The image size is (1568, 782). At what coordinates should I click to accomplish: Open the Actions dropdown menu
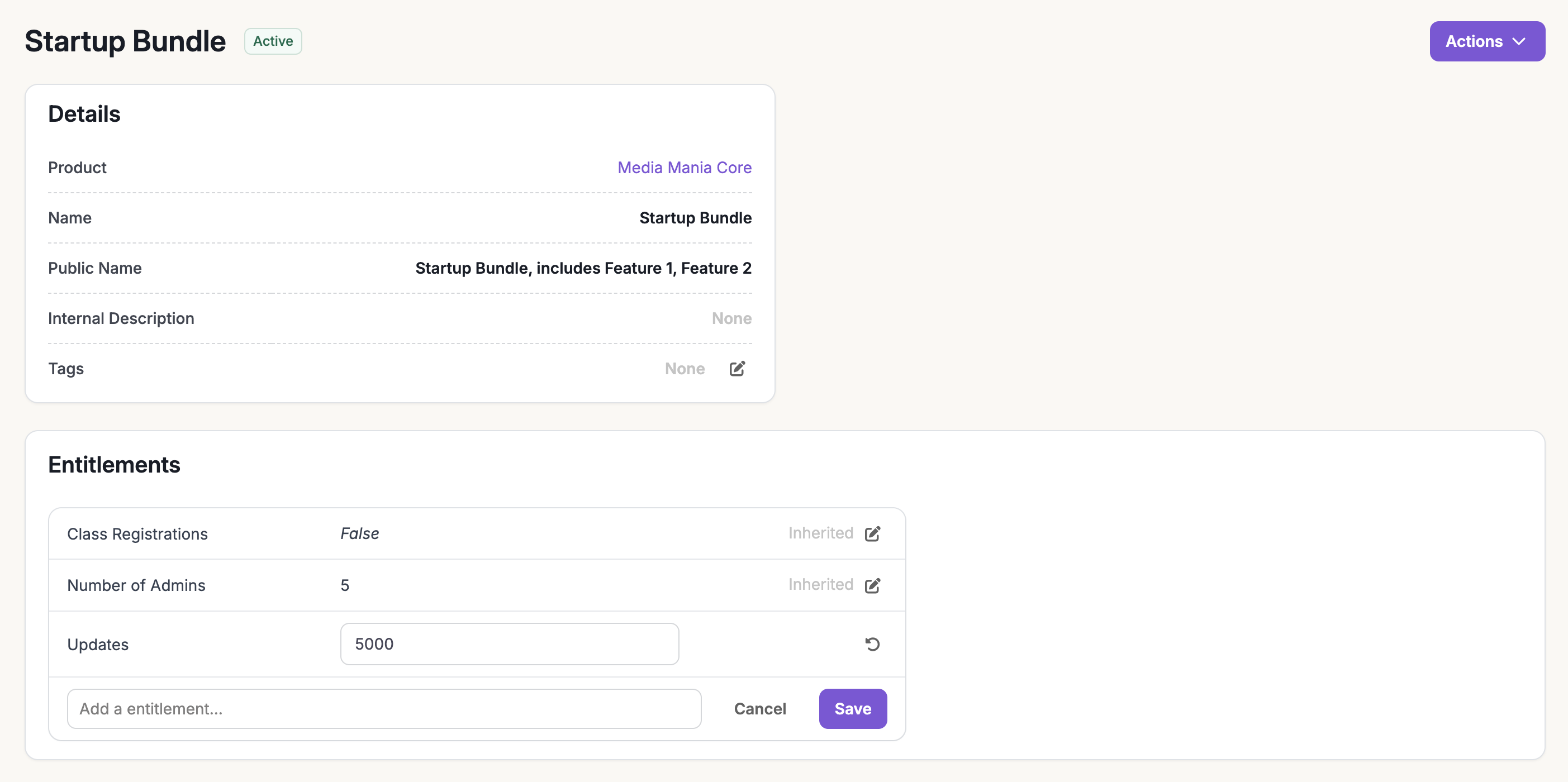pyautogui.click(x=1486, y=41)
